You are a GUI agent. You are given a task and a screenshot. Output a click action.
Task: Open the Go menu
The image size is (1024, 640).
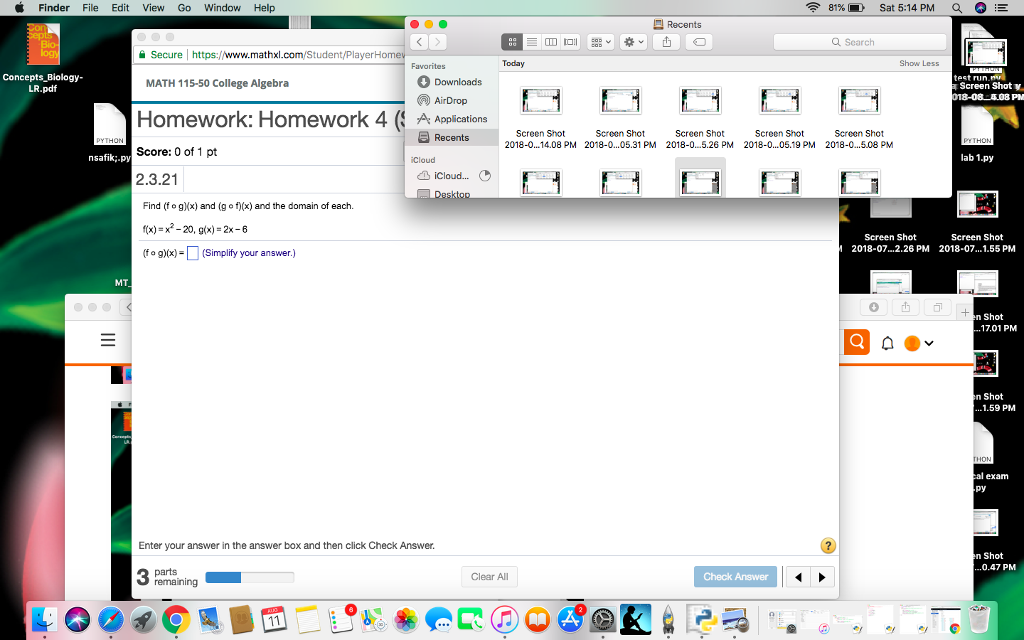184,8
